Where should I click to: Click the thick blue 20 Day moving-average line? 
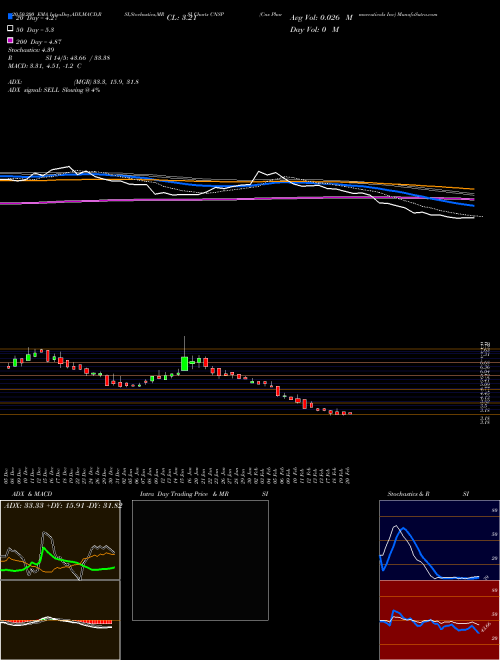click(236, 185)
